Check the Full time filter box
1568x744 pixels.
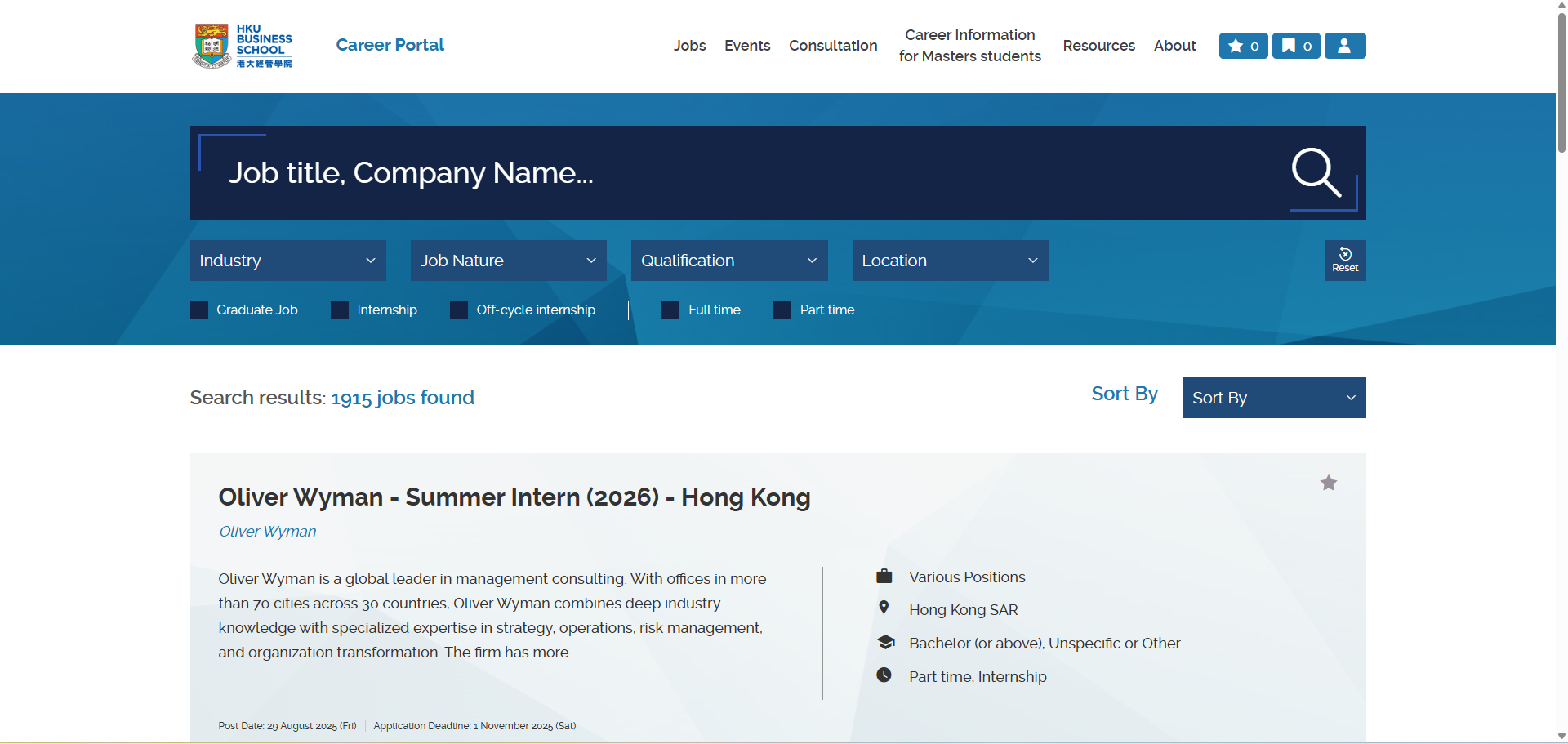point(670,310)
